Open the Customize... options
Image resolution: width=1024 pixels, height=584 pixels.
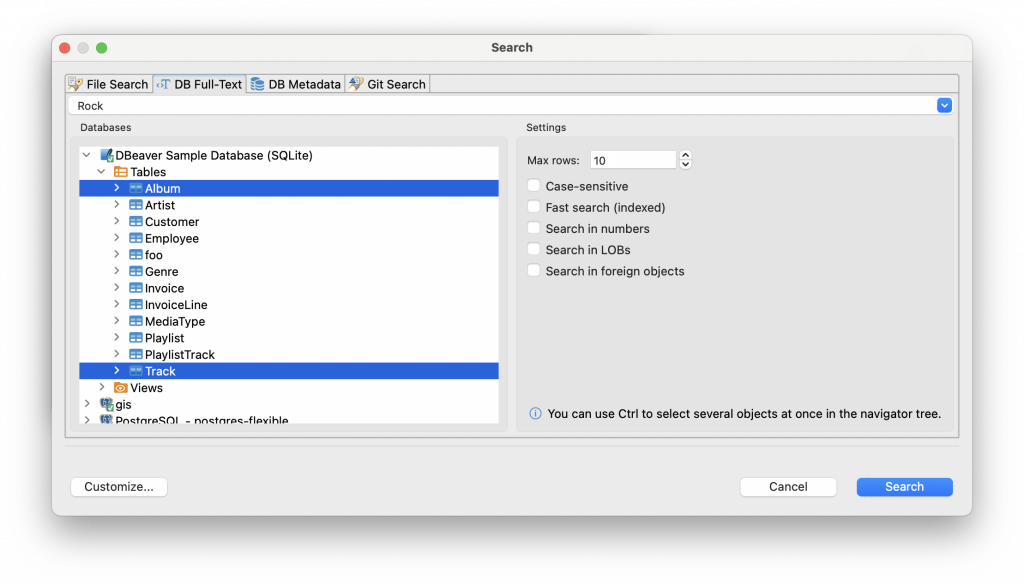(x=119, y=487)
